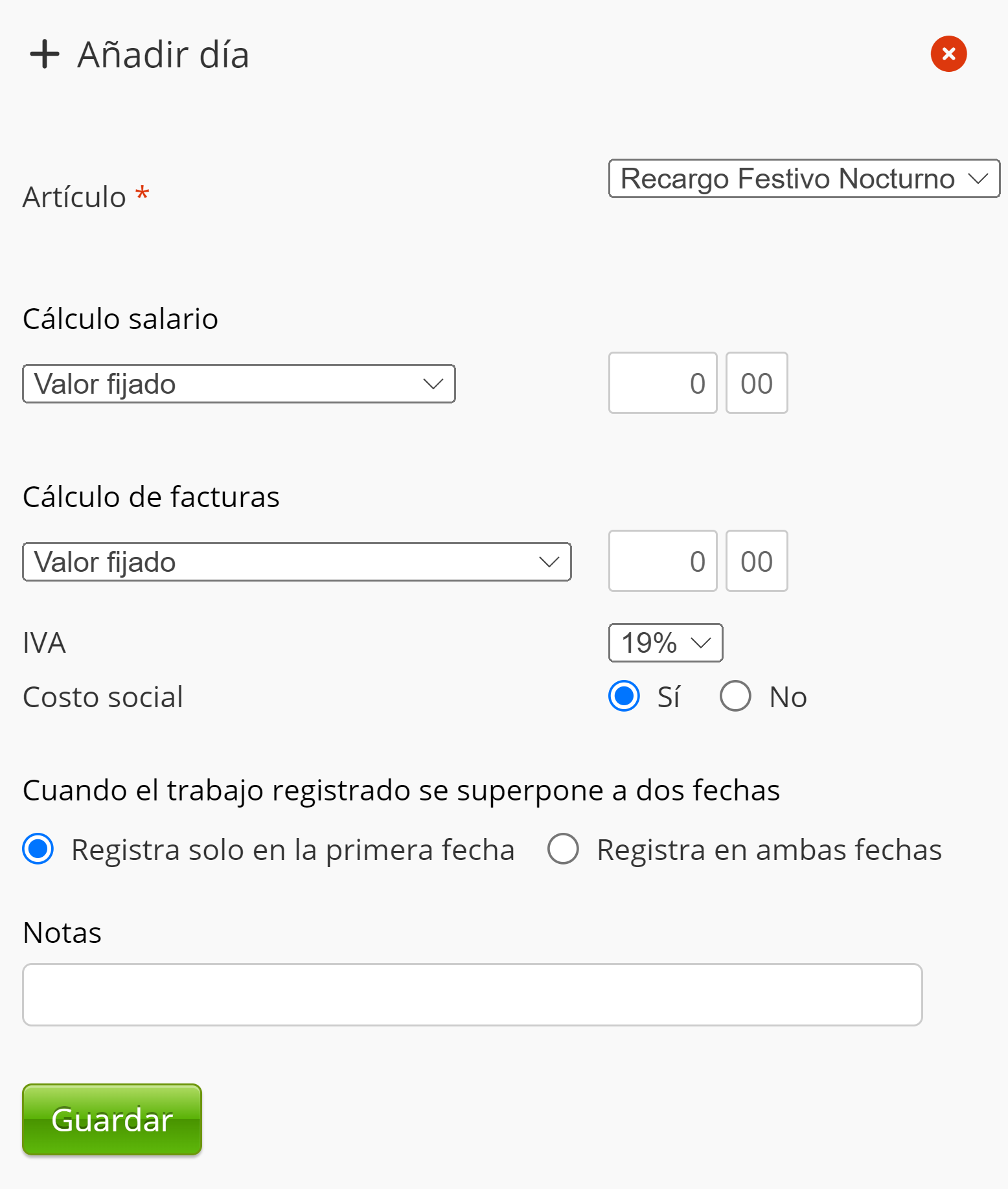
Task: Click the invoice decimals field
Action: coord(757,561)
